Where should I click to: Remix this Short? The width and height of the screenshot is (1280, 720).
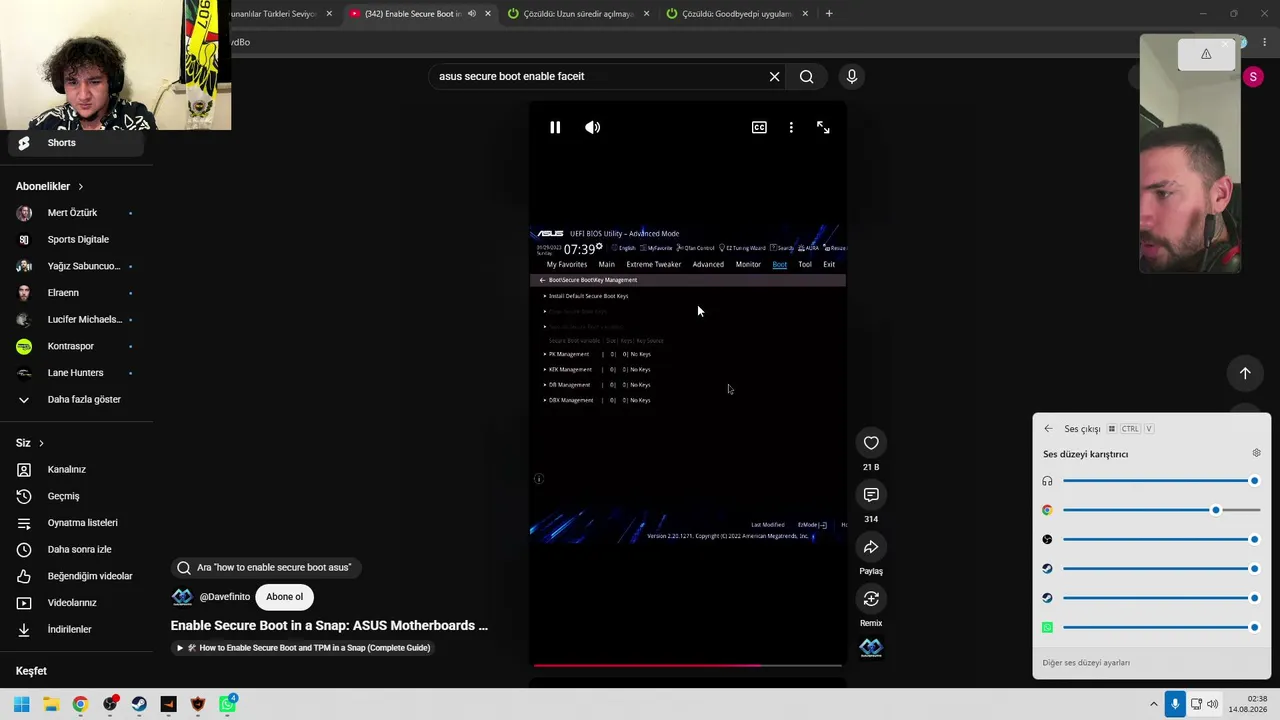click(871, 599)
